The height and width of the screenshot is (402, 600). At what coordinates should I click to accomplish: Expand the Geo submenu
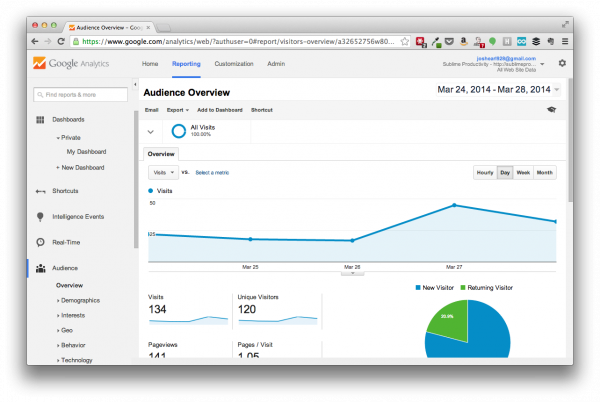coord(65,330)
